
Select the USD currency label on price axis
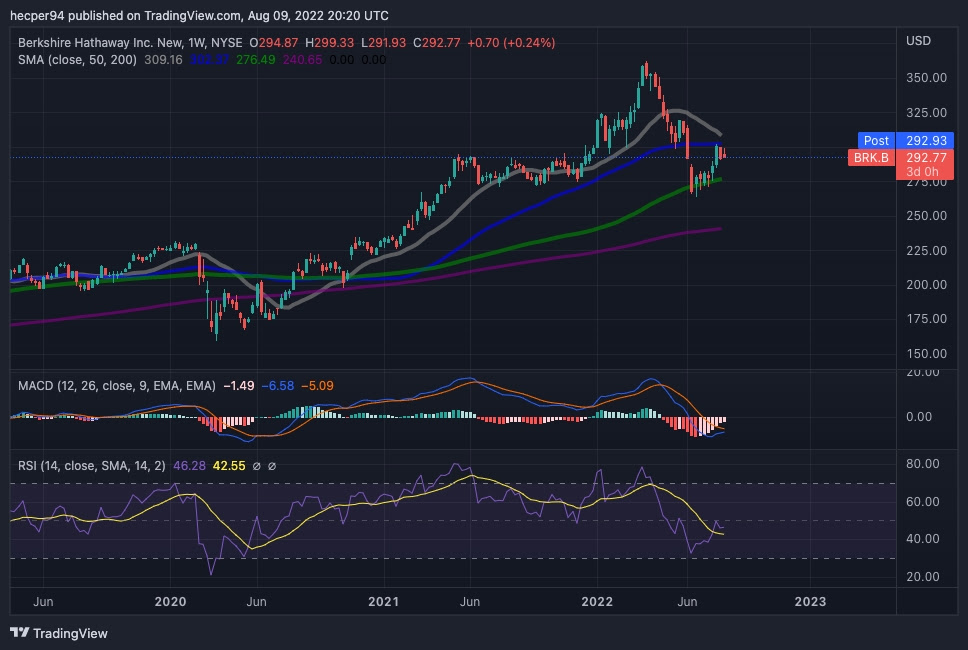[918, 41]
